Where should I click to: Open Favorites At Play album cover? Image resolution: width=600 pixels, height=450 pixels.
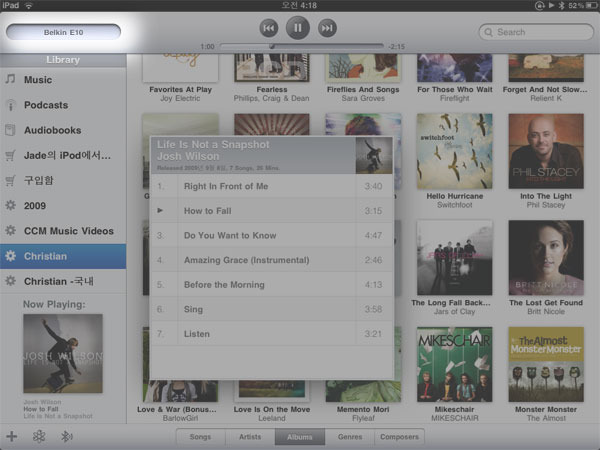pyautogui.click(x=180, y=67)
